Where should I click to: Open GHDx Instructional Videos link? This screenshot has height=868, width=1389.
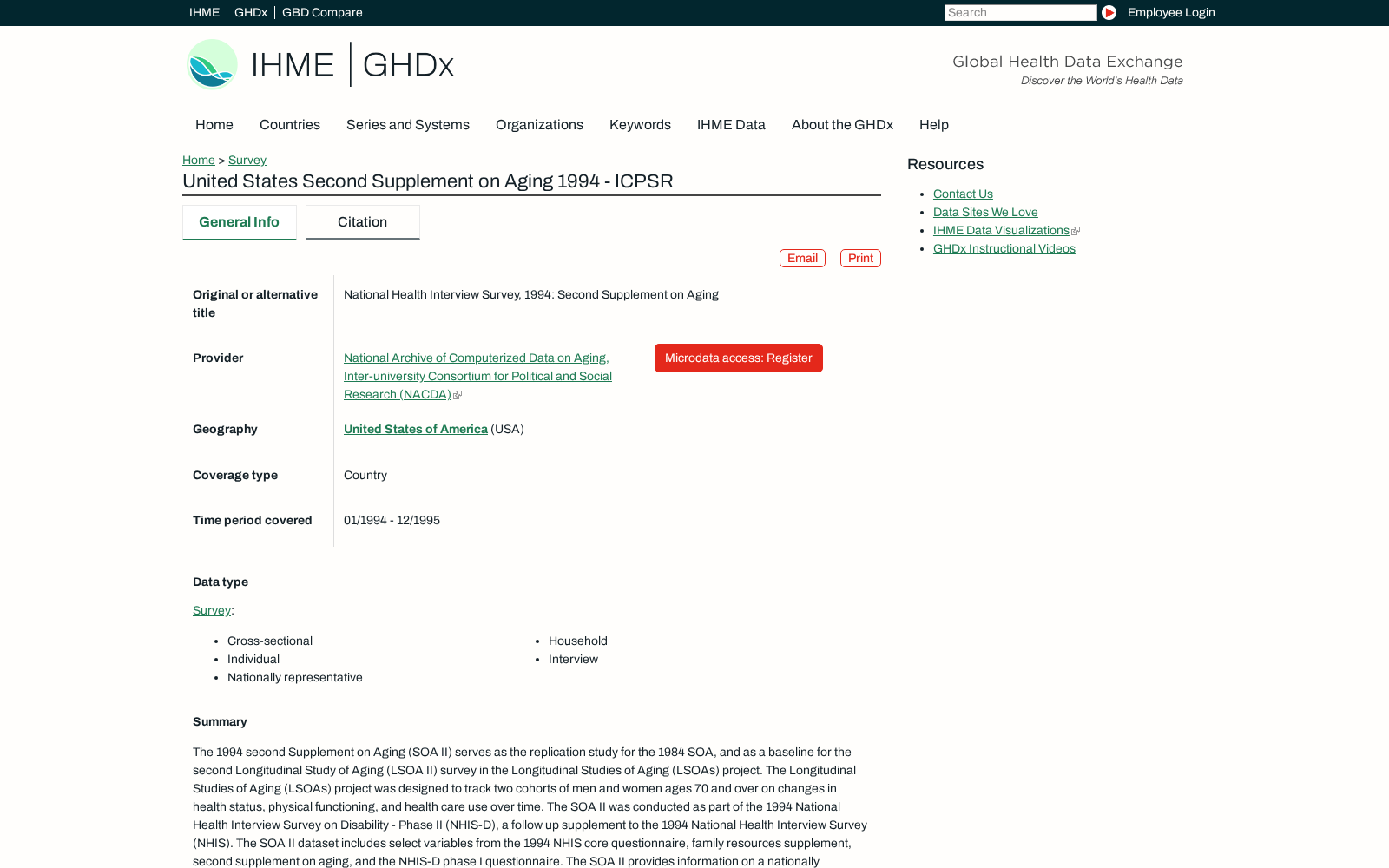[x=1004, y=249]
